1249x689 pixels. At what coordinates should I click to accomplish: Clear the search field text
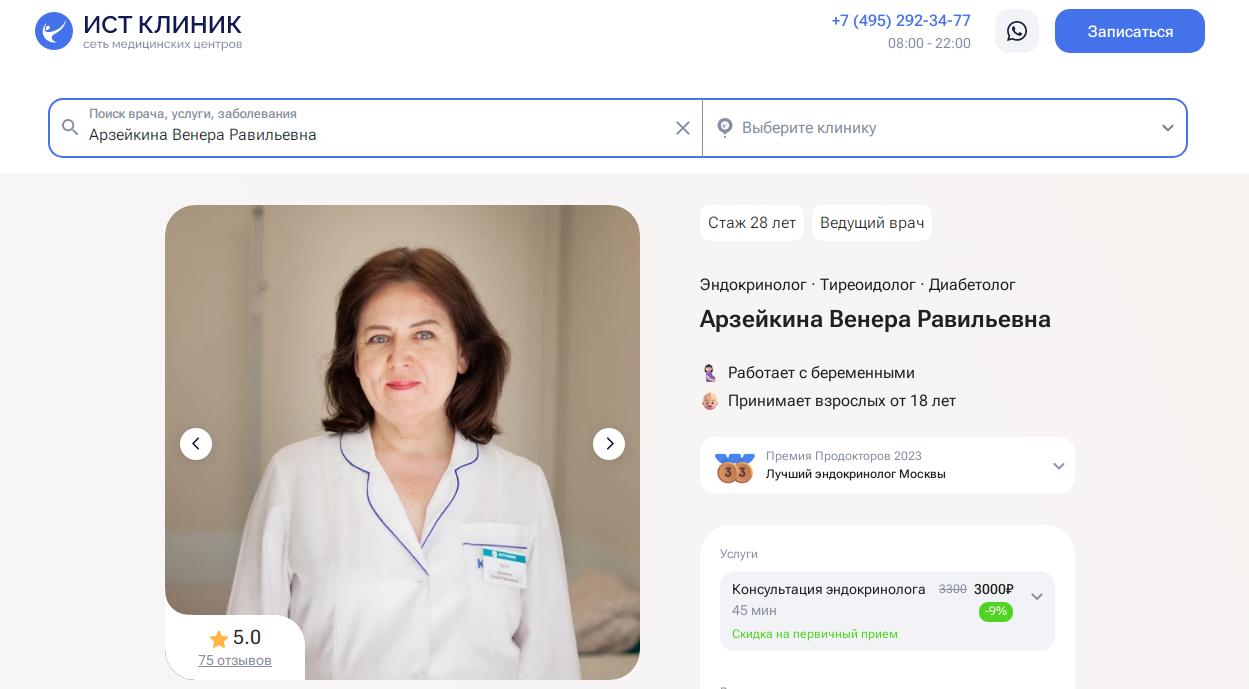tap(683, 128)
